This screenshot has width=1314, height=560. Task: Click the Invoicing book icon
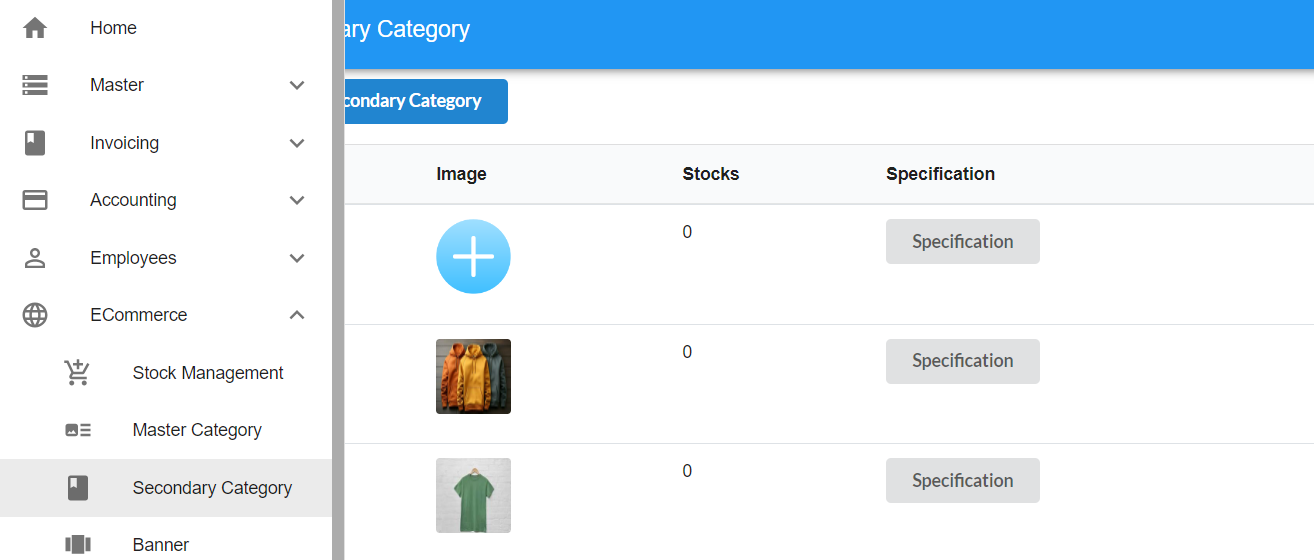[x=35, y=143]
